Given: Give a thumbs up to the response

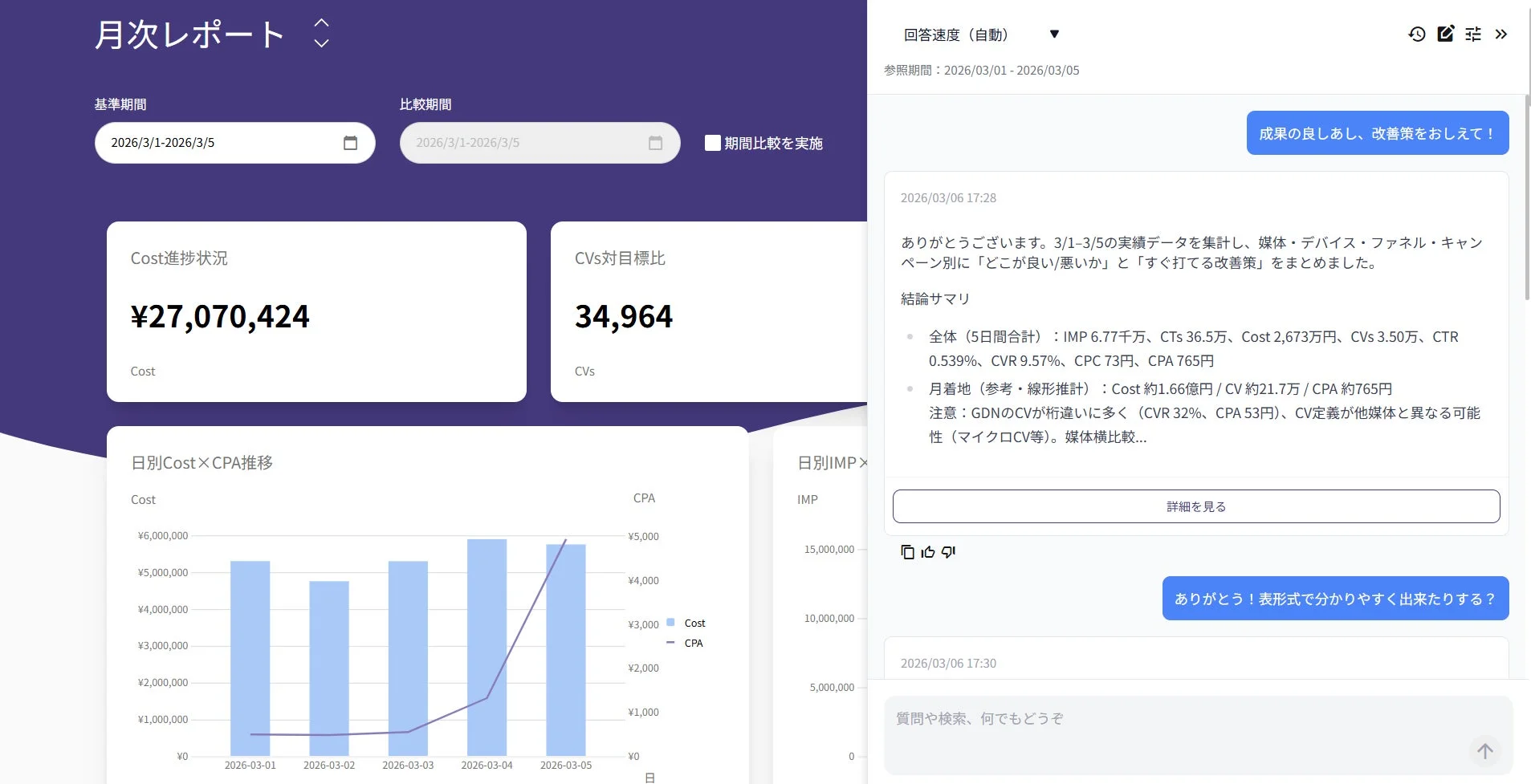Looking at the screenshot, I should [x=927, y=552].
